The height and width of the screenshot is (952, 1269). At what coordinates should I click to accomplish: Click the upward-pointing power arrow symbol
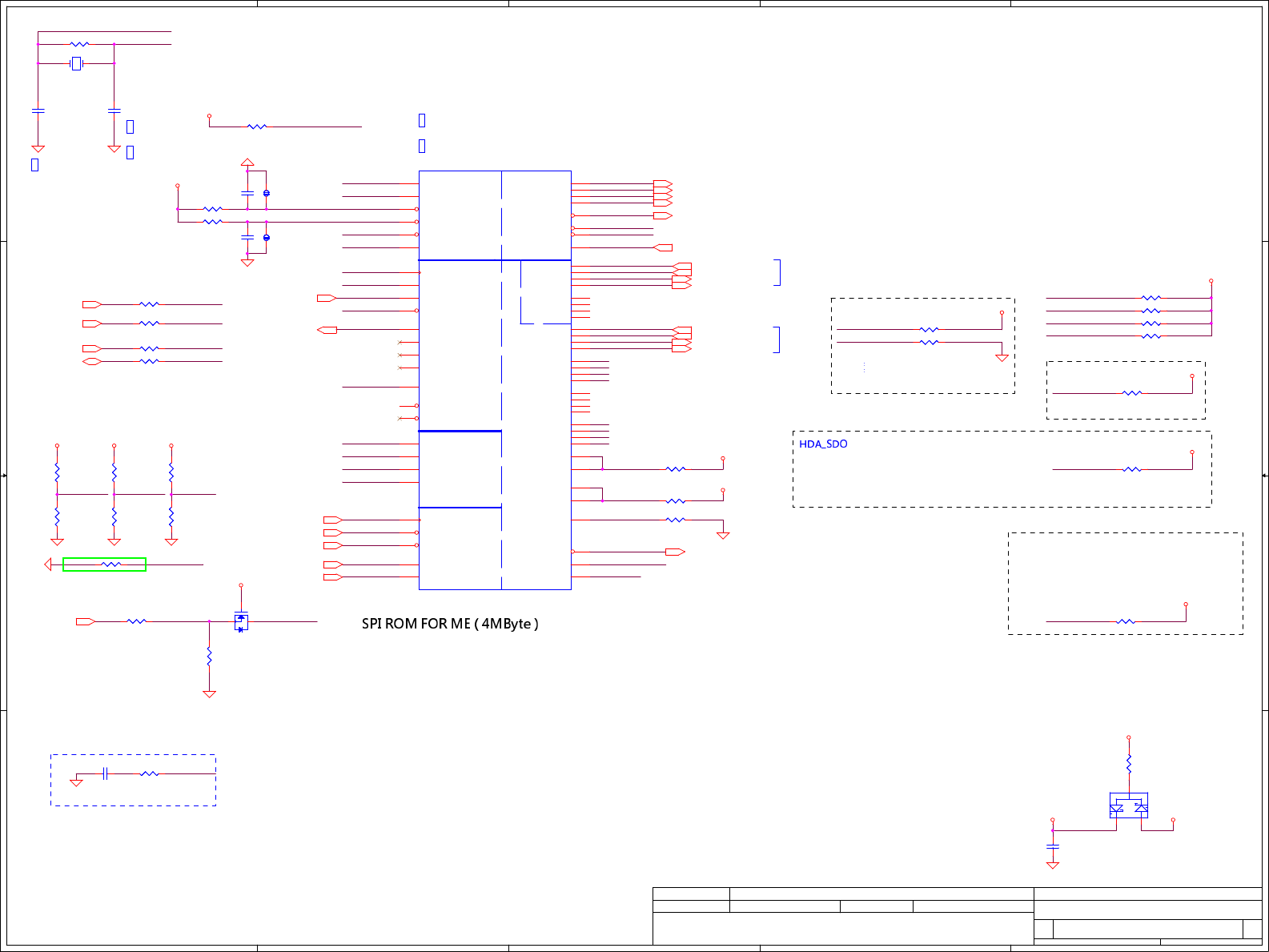(247, 163)
